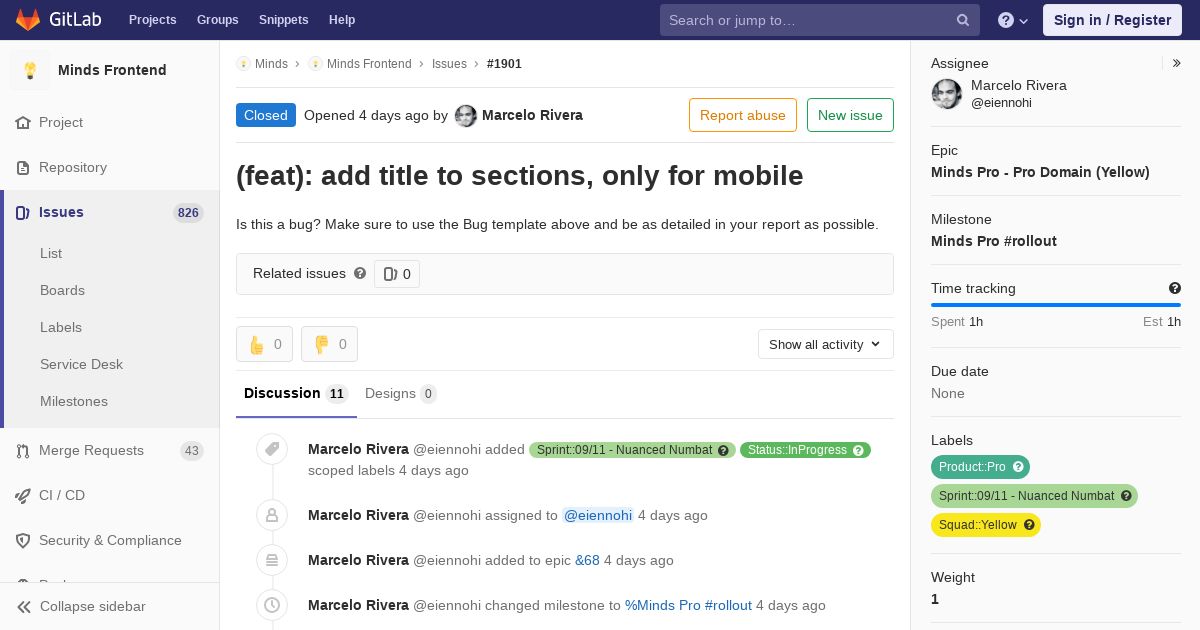The height and width of the screenshot is (630, 1200).
Task: Click the GitLab fox logo
Action: click(x=28, y=19)
